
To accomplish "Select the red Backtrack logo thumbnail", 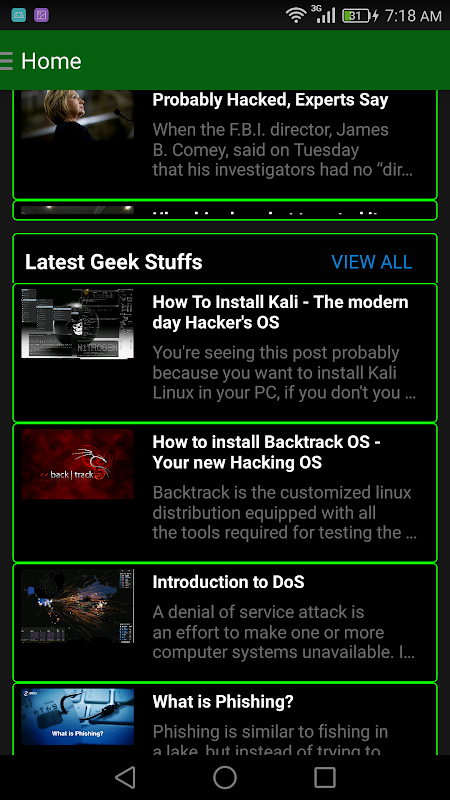I will coord(78,464).
